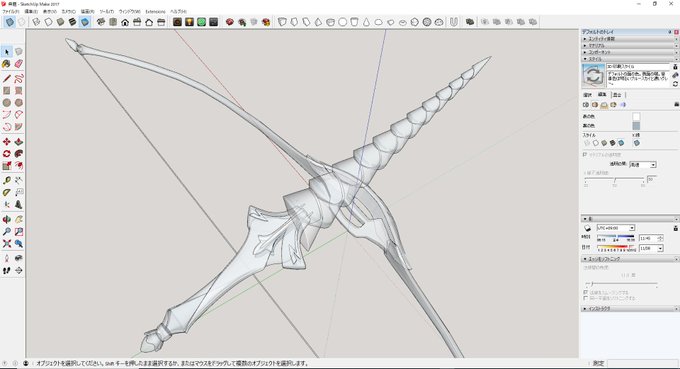Click the magnet extension icon
Screen dimensions: 680x369
[454, 22]
